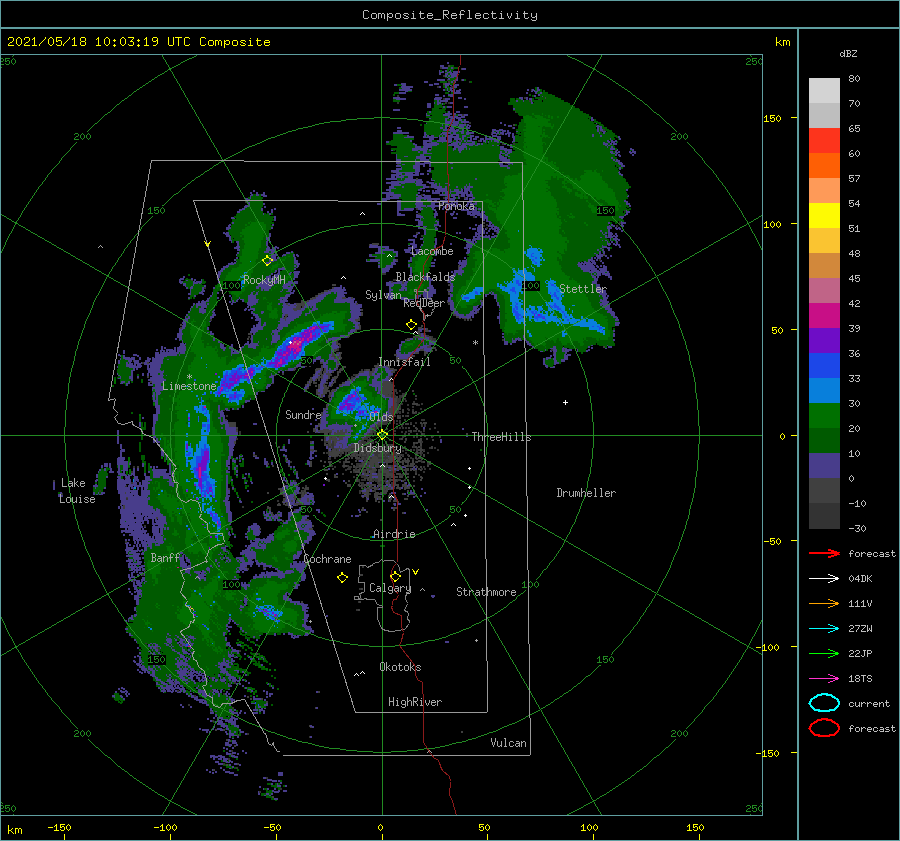
Task: Click the yellow diamond marker near RockyMH
Action: pyautogui.click(x=267, y=261)
